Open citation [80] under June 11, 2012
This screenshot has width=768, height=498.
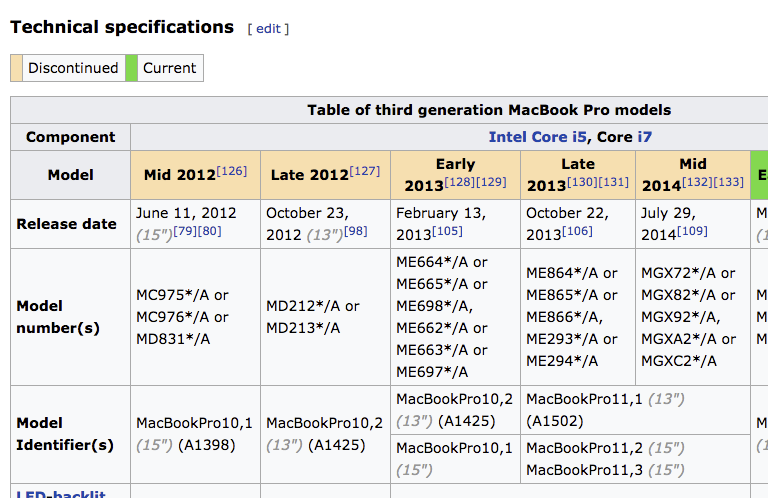(210, 231)
